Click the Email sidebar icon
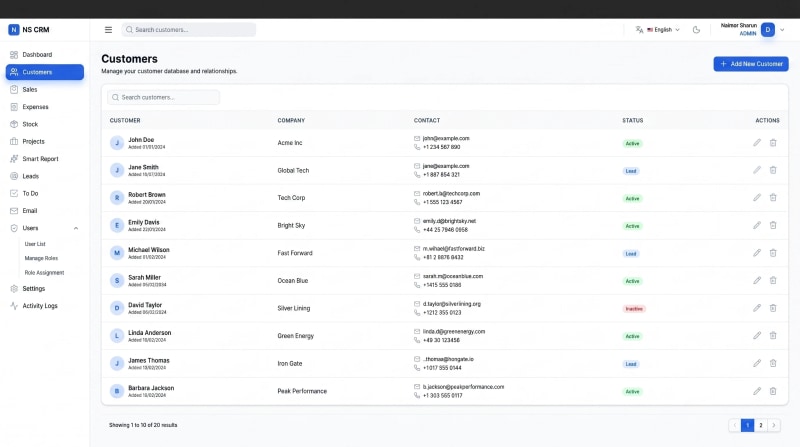This screenshot has width=800, height=447. point(14,211)
